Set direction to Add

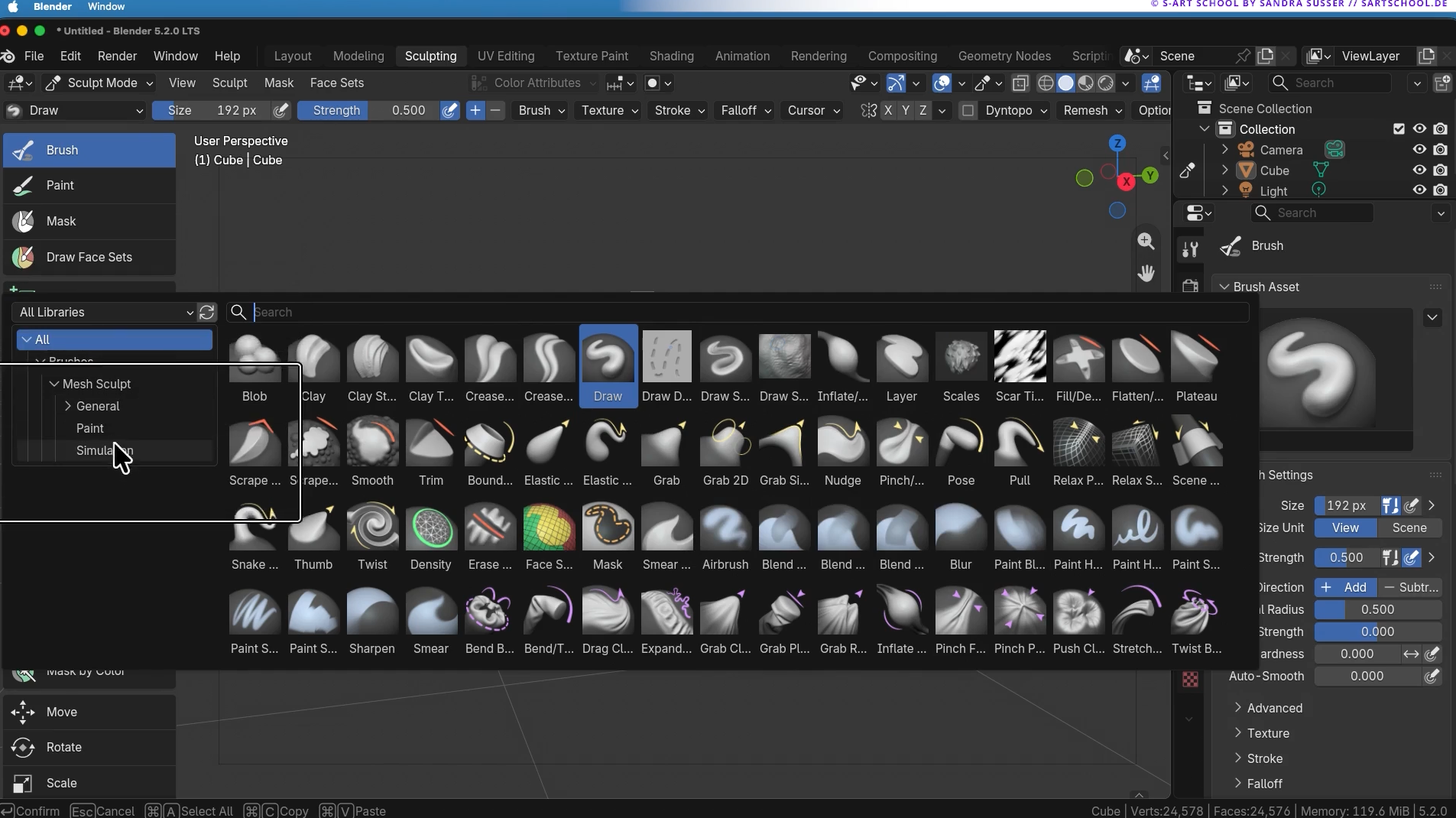(1345, 587)
